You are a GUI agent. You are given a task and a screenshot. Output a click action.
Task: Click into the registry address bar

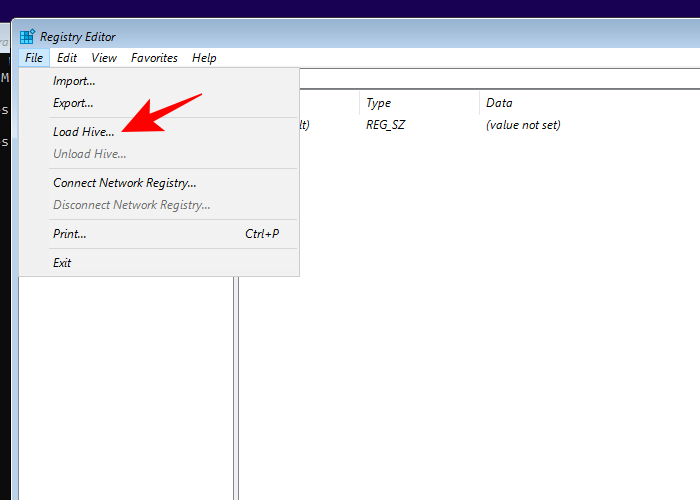[500, 78]
